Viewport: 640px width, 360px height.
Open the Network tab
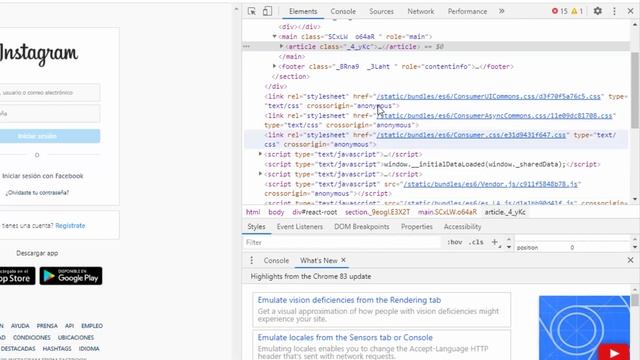420,11
